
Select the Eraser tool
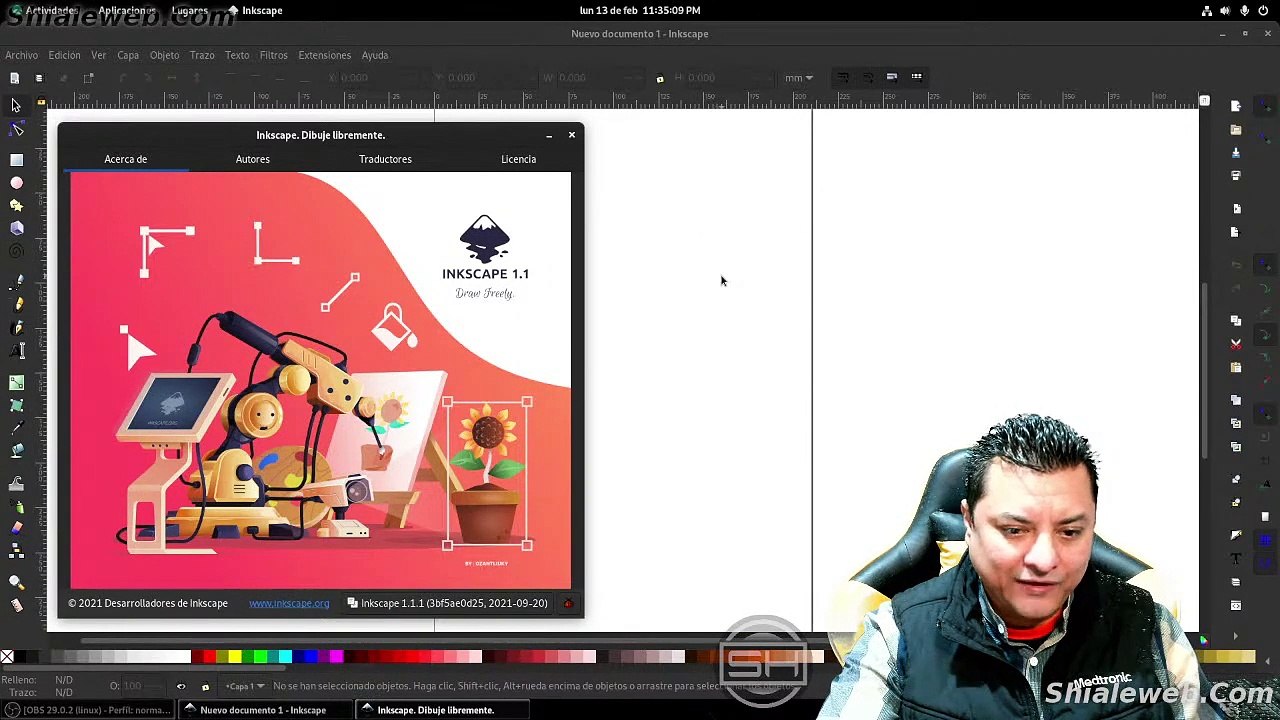[16, 529]
